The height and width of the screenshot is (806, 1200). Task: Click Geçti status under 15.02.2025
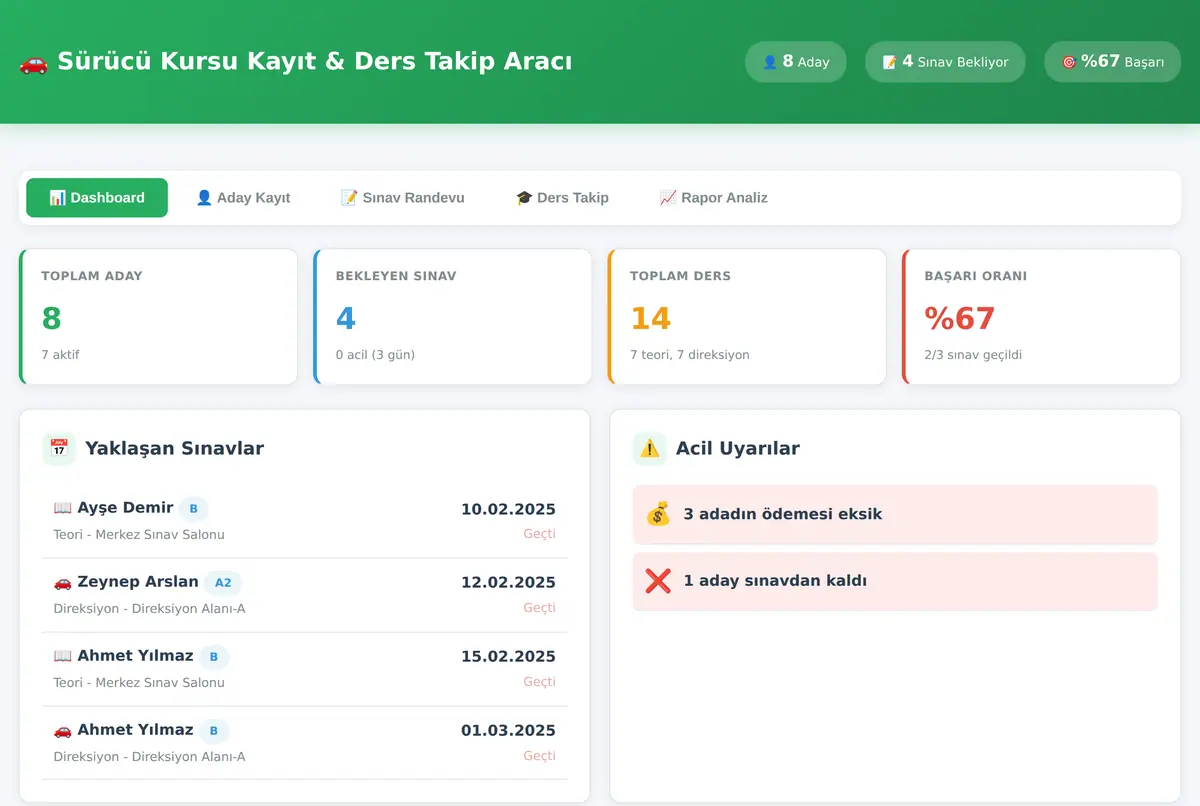click(539, 682)
